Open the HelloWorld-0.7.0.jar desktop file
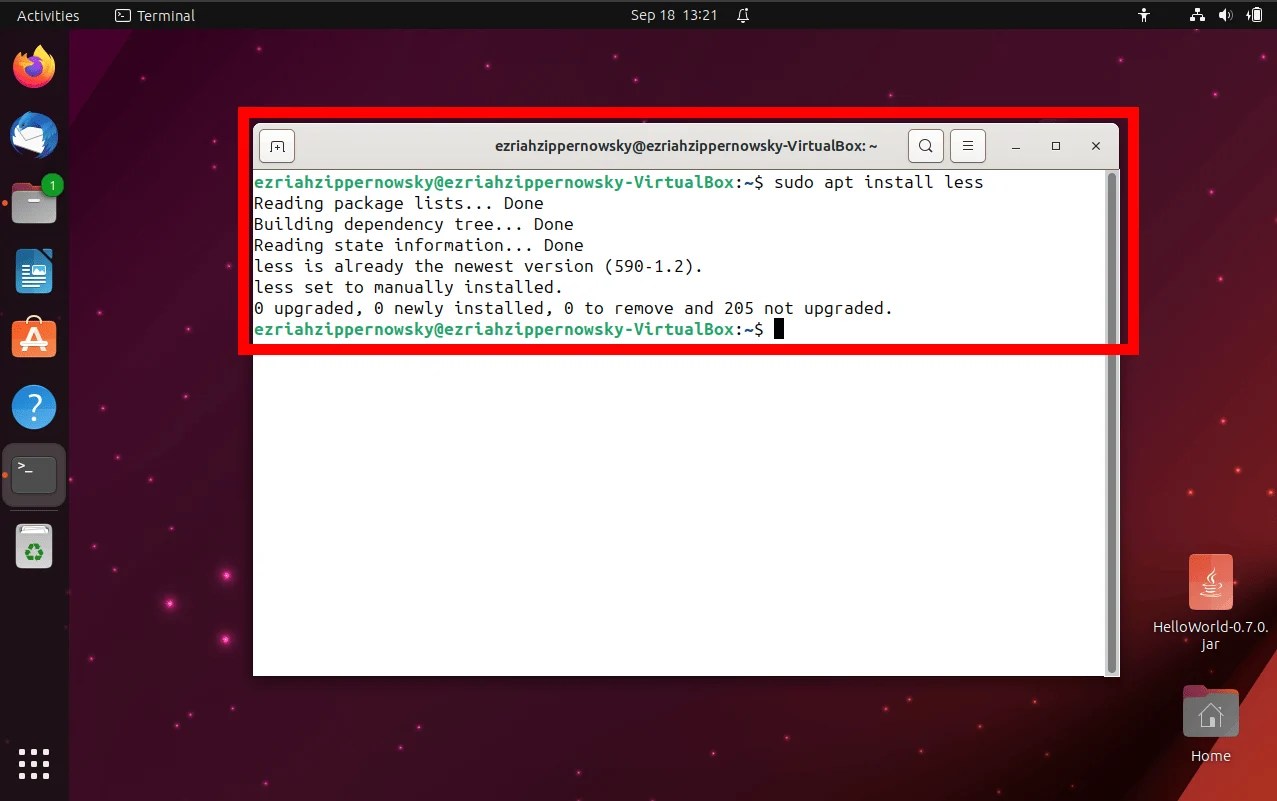1277x801 pixels. [1209, 582]
